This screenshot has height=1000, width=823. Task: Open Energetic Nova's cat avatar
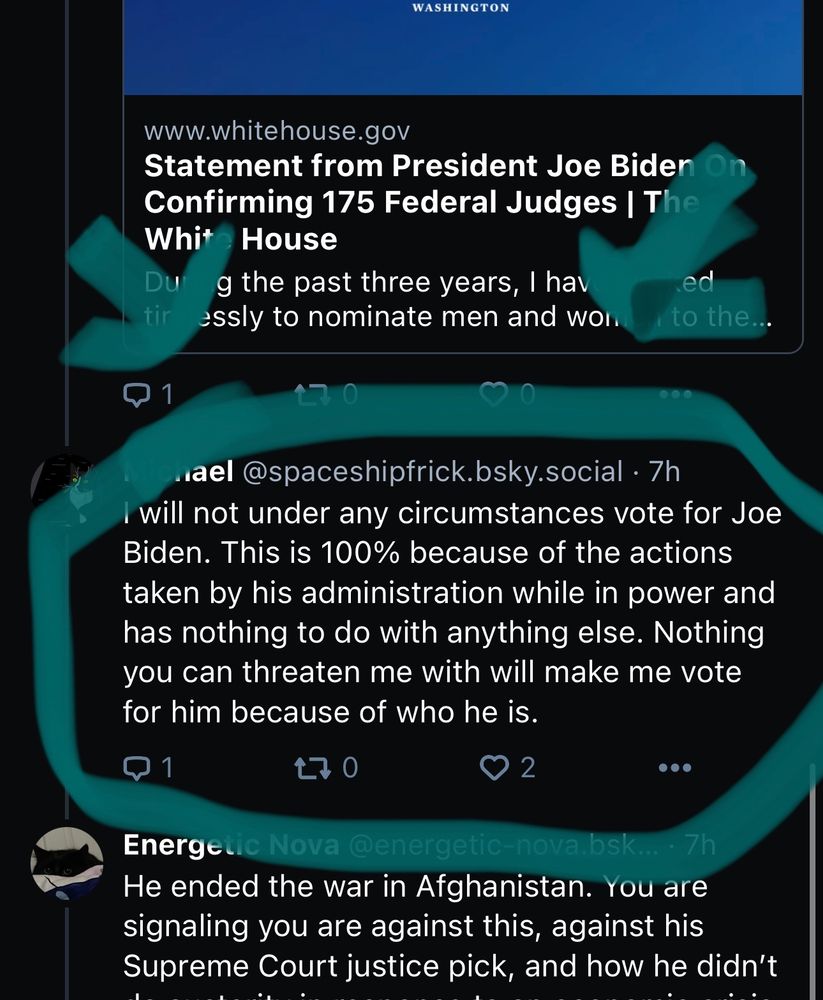point(67,862)
